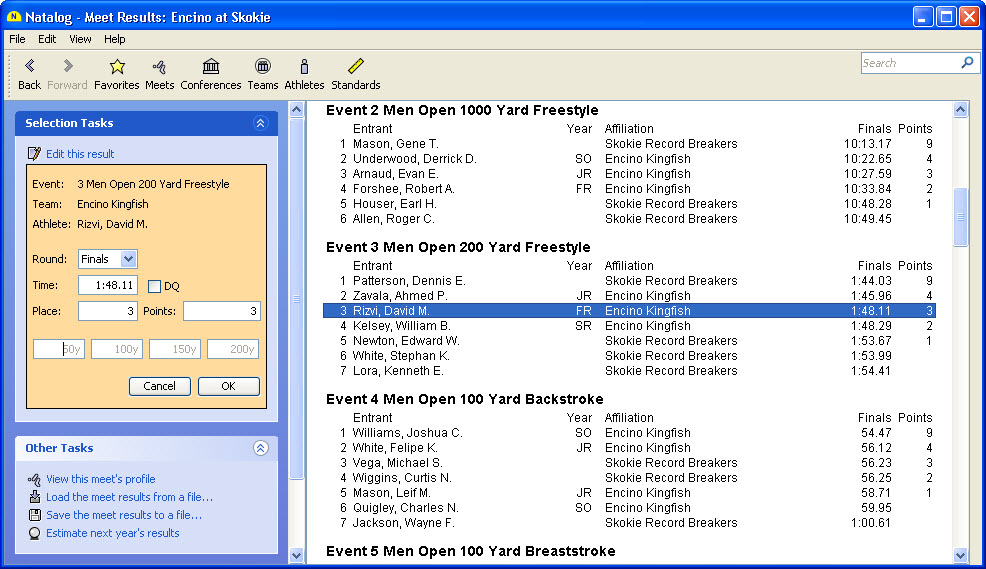Open the Help menu

point(115,39)
